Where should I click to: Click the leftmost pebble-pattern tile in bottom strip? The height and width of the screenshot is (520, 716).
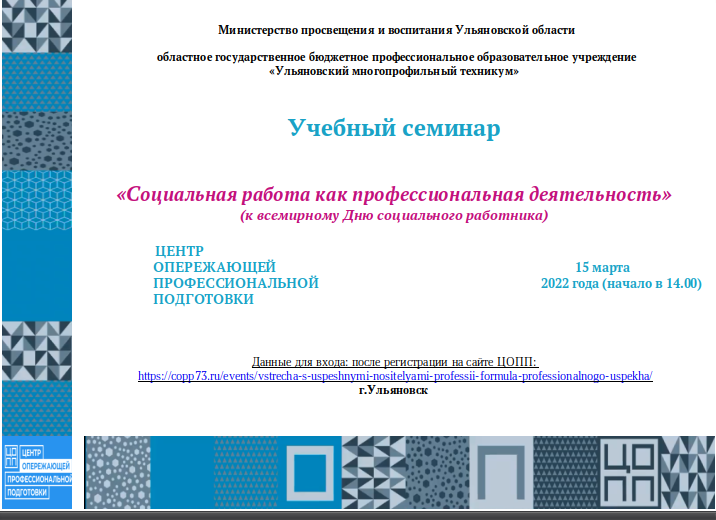[118, 472]
